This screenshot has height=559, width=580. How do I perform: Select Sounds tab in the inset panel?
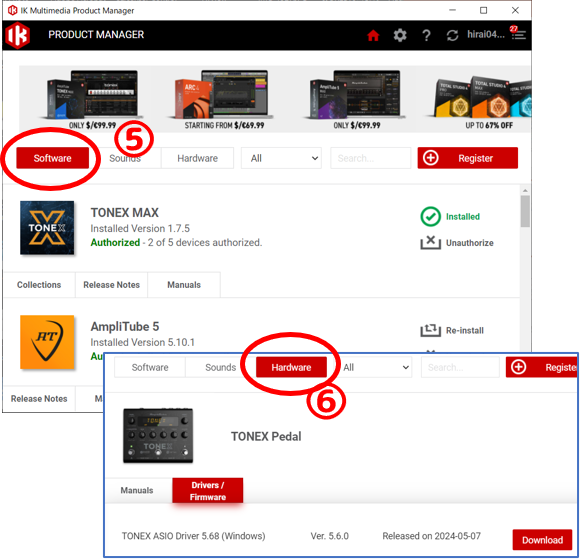[220, 367]
